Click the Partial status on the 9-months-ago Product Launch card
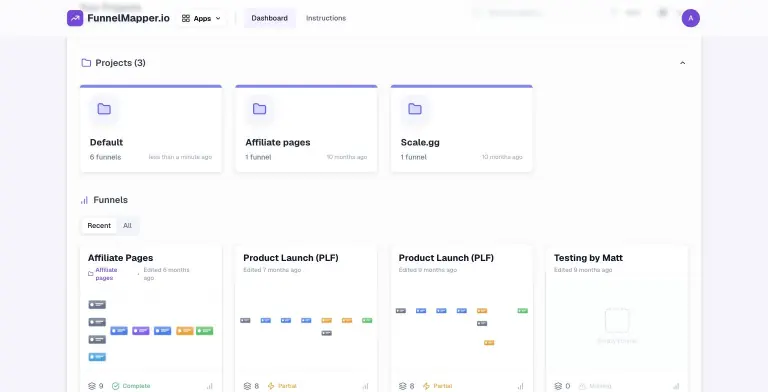Viewport: 768px width, 392px height. (437, 386)
